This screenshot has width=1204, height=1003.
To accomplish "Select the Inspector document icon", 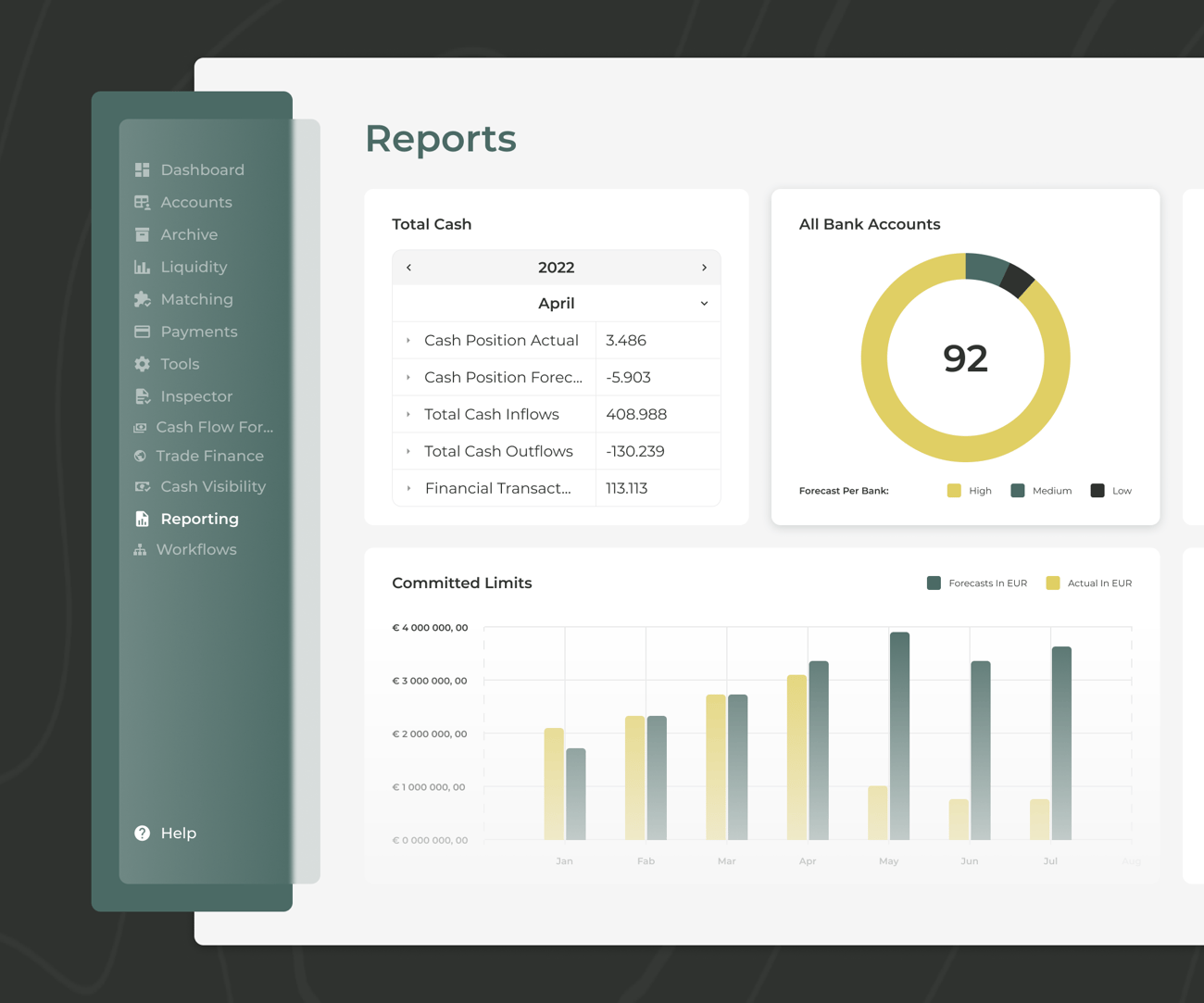I will point(141,395).
